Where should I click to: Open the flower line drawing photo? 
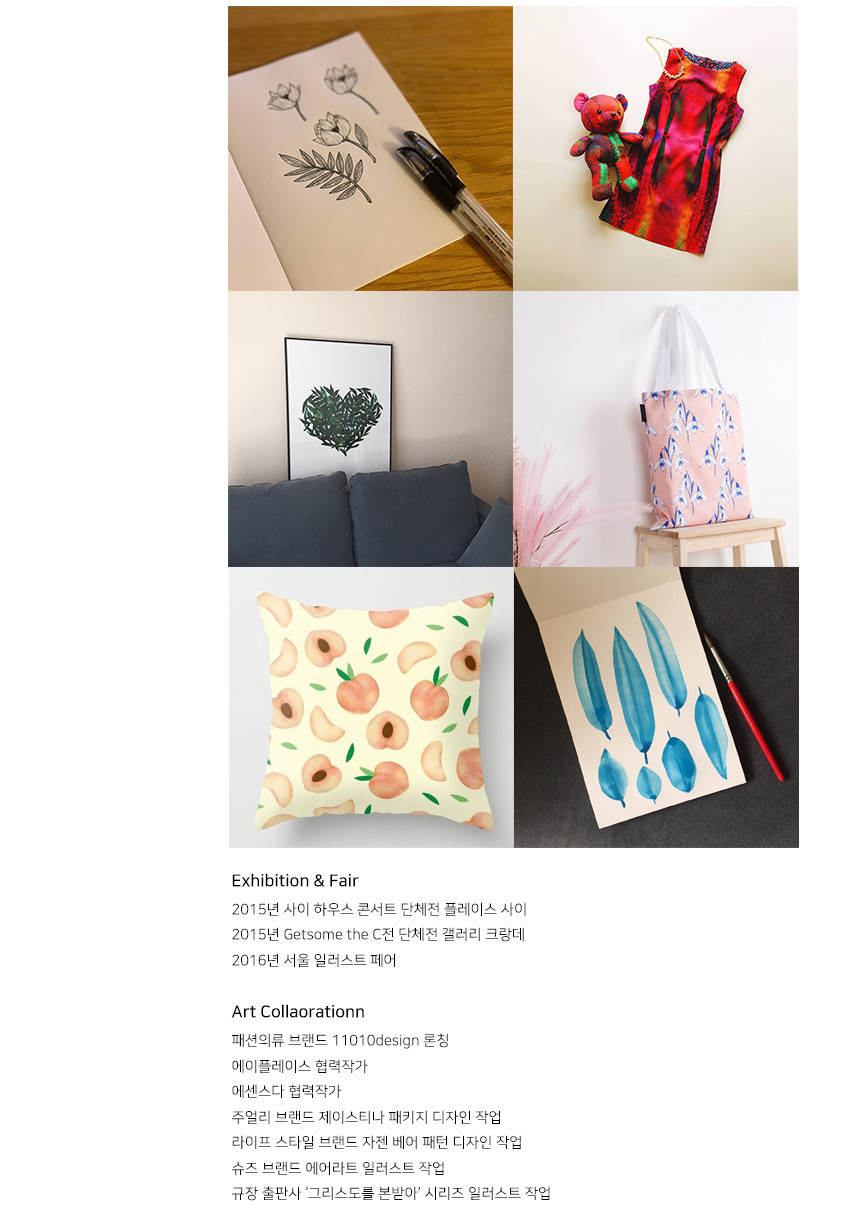[370, 148]
